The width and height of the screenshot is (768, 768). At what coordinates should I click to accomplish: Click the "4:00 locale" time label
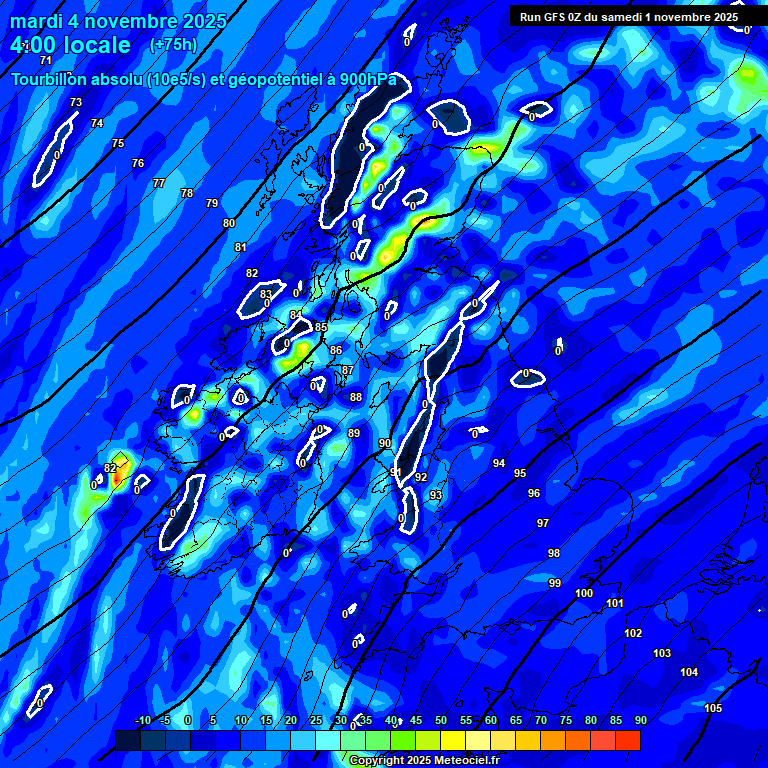click(x=70, y=45)
